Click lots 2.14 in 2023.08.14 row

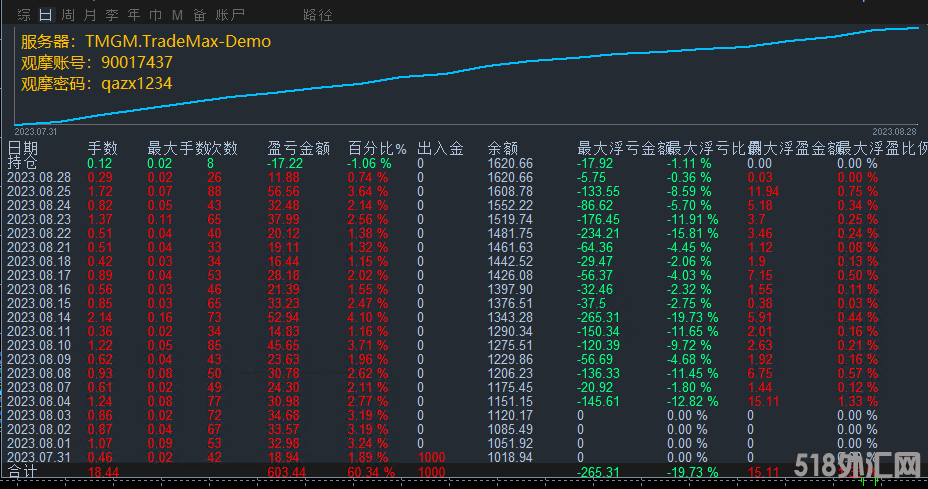(x=100, y=318)
